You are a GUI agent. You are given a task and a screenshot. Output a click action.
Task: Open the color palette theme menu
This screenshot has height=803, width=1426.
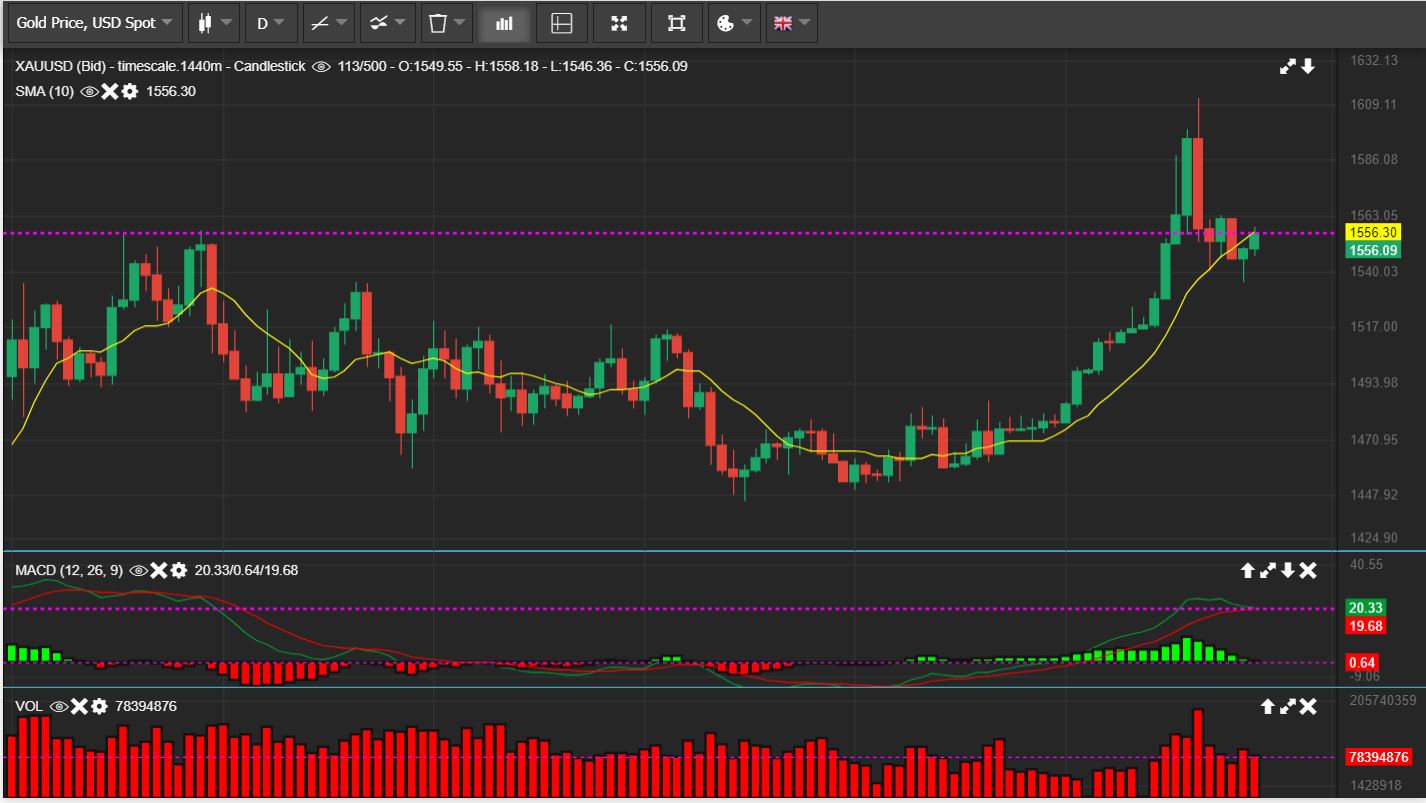point(734,22)
